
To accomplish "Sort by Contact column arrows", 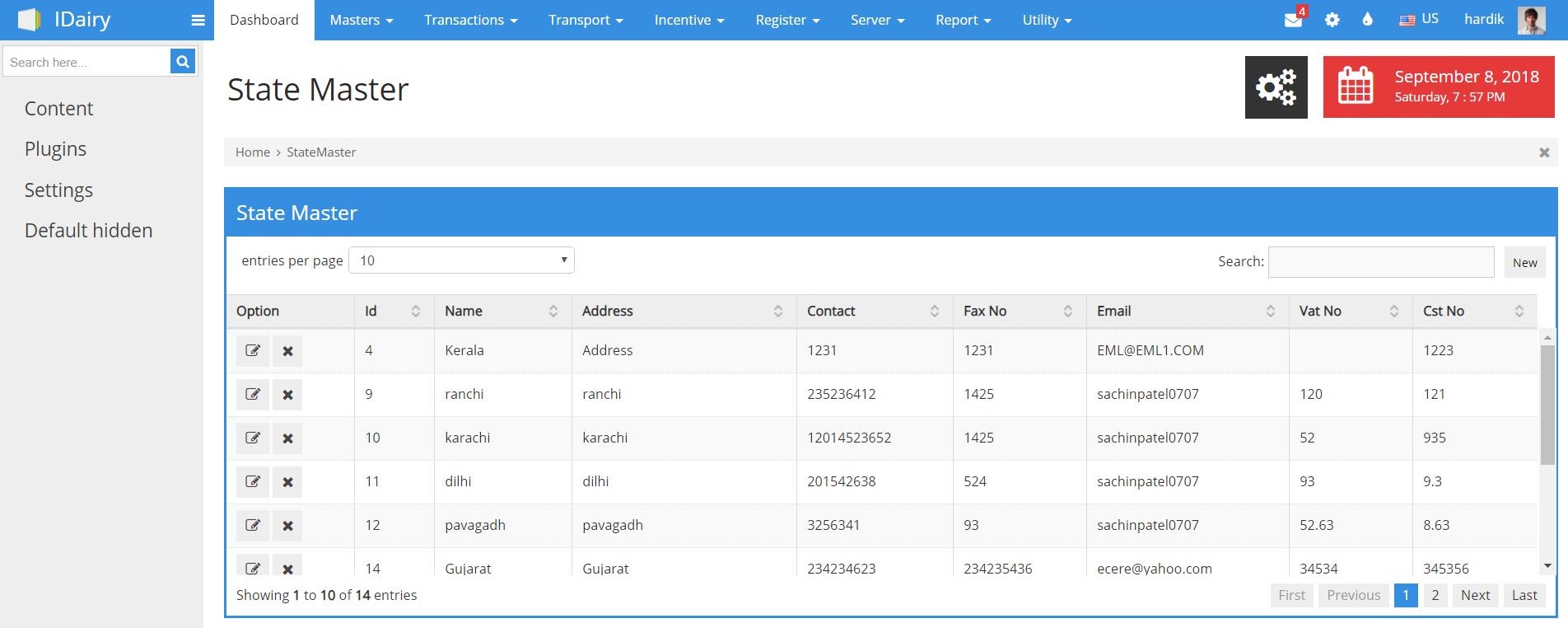I will pos(935,311).
